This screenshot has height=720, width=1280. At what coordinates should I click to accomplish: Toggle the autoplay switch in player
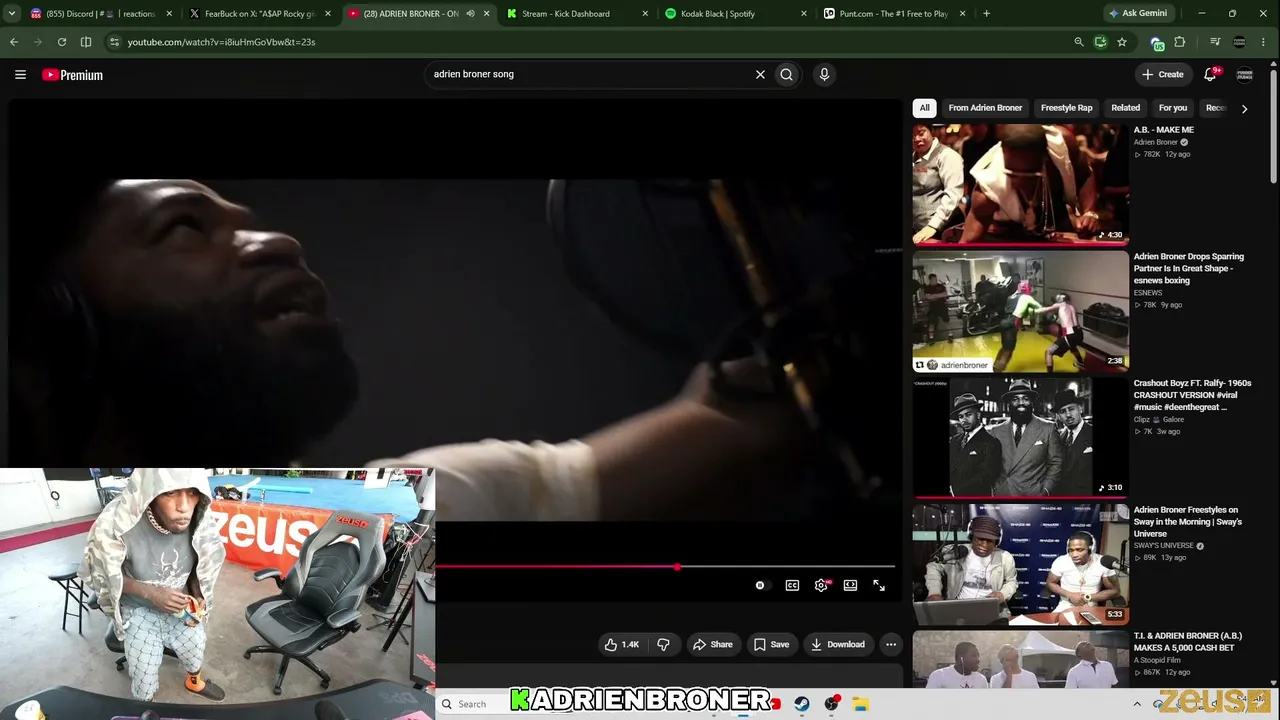pos(761,586)
